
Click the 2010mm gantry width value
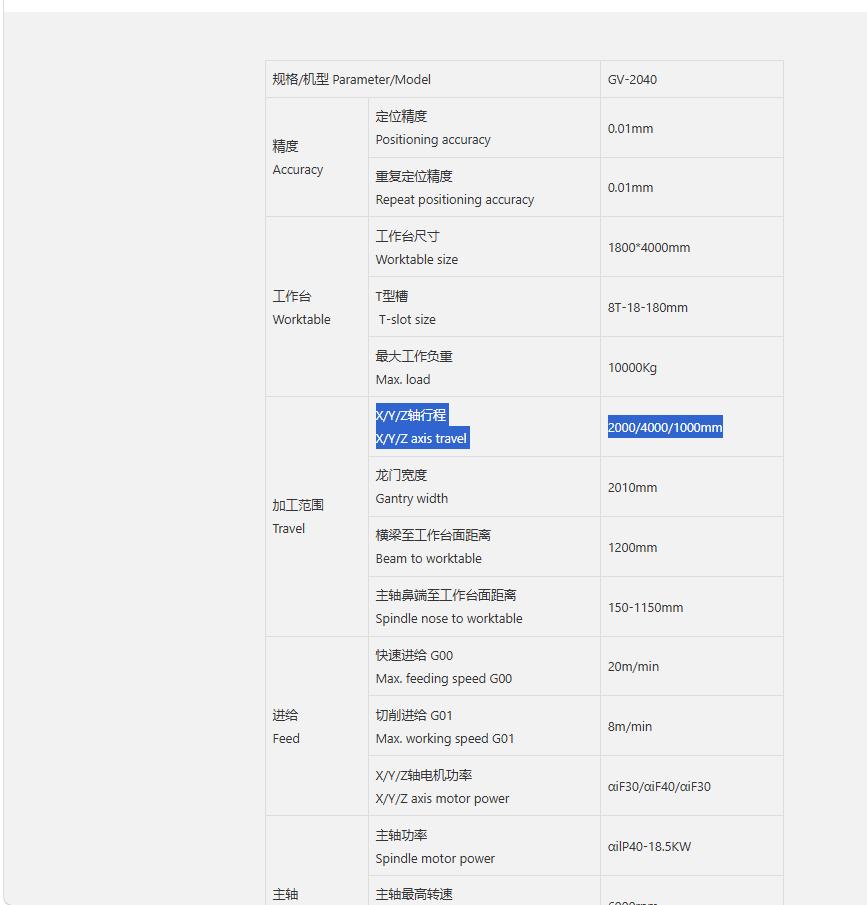[632, 488]
